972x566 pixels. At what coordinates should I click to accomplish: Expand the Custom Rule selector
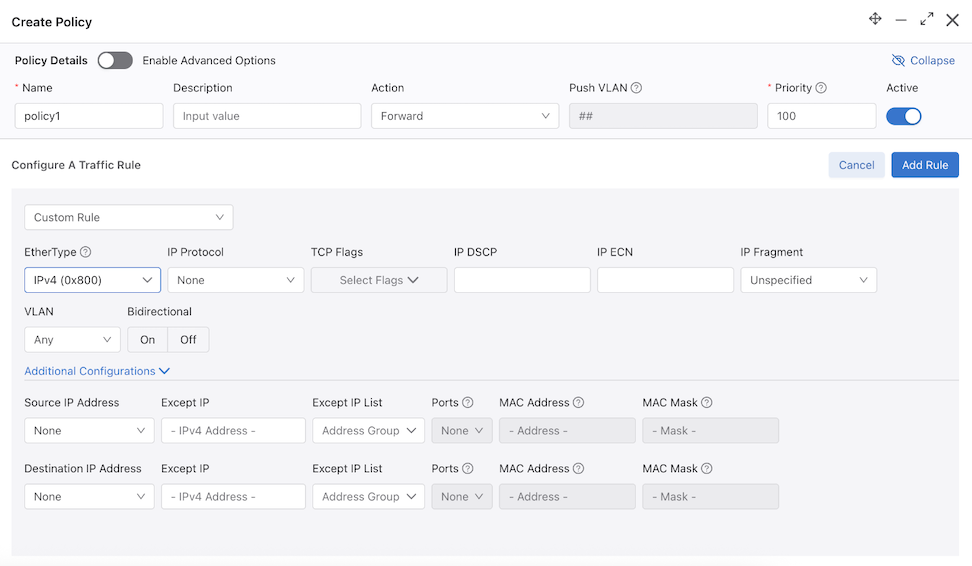(x=128, y=218)
